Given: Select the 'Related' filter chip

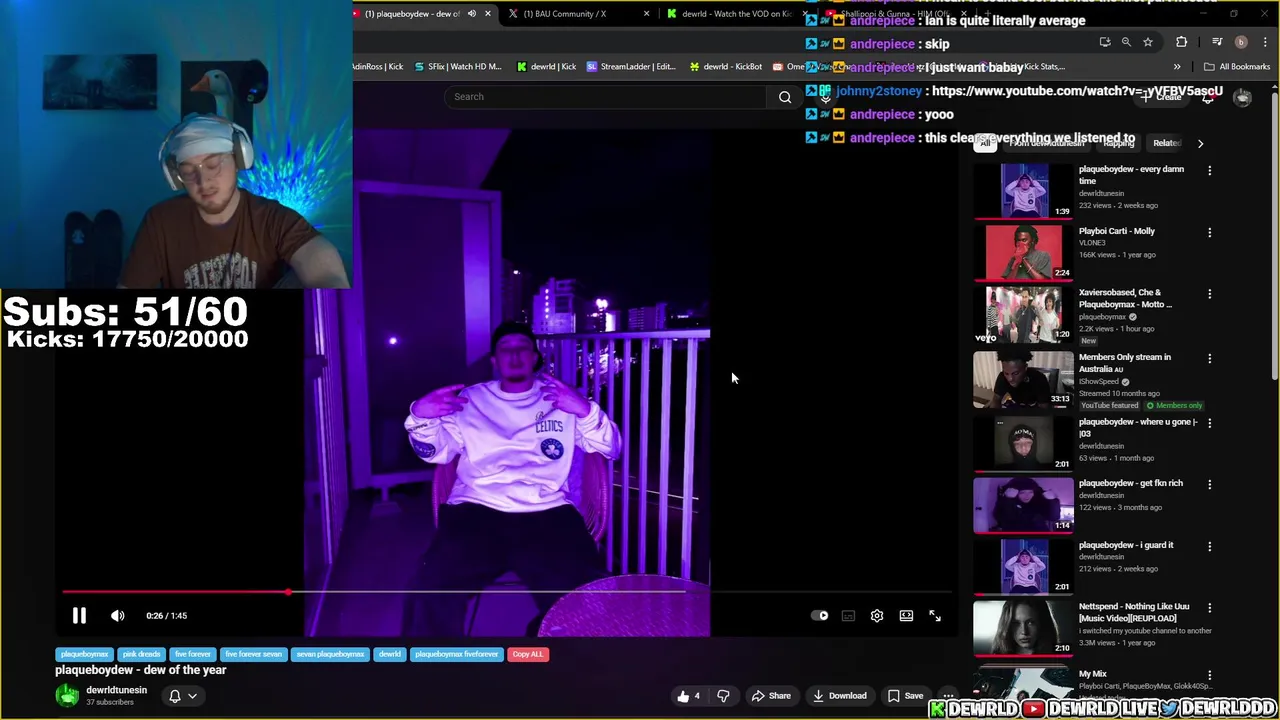Looking at the screenshot, I should [1166, 143].
